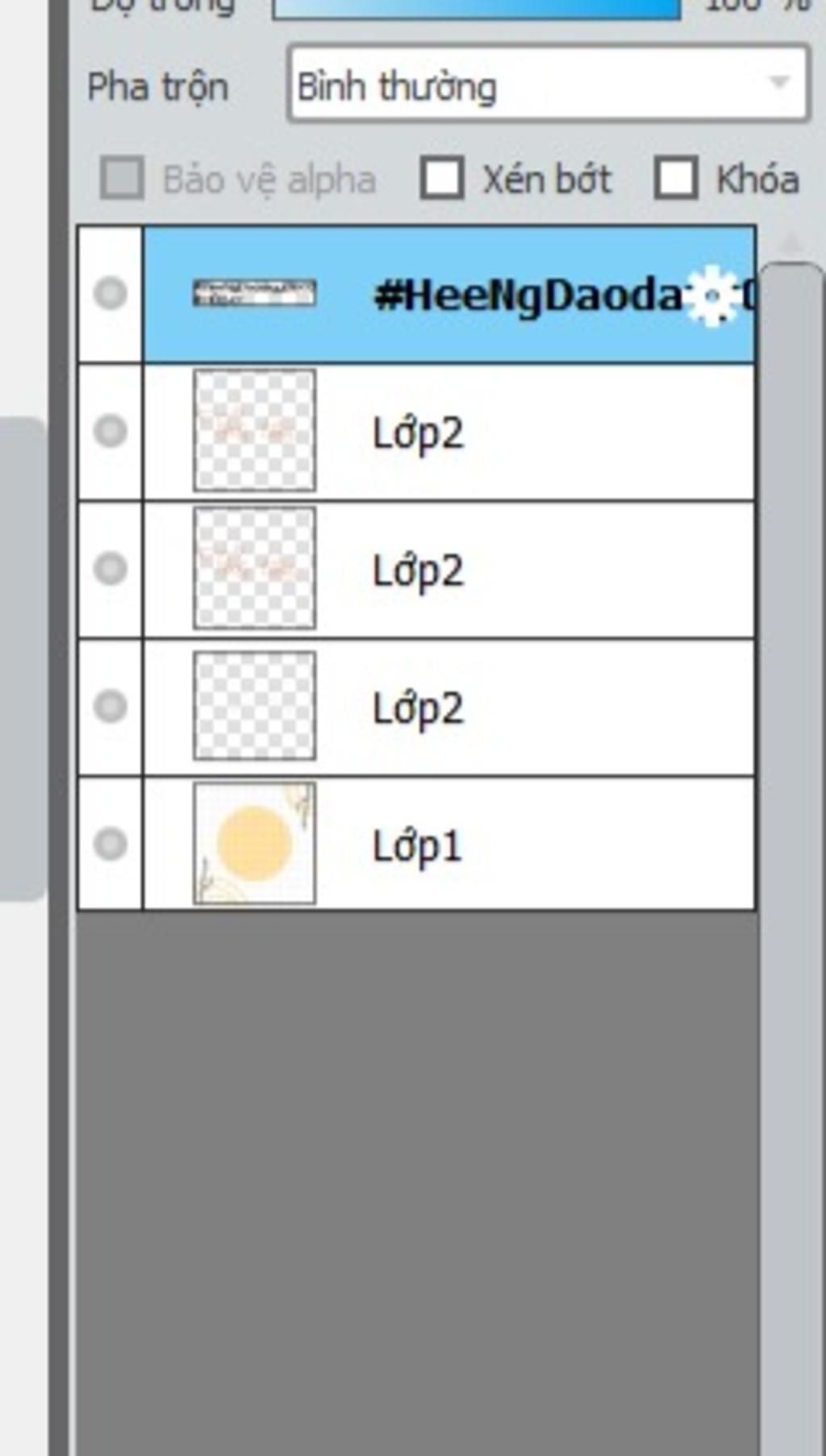Check the Khóa lock checkbox
Screen dimensions: 826x1456
[675, 178]
